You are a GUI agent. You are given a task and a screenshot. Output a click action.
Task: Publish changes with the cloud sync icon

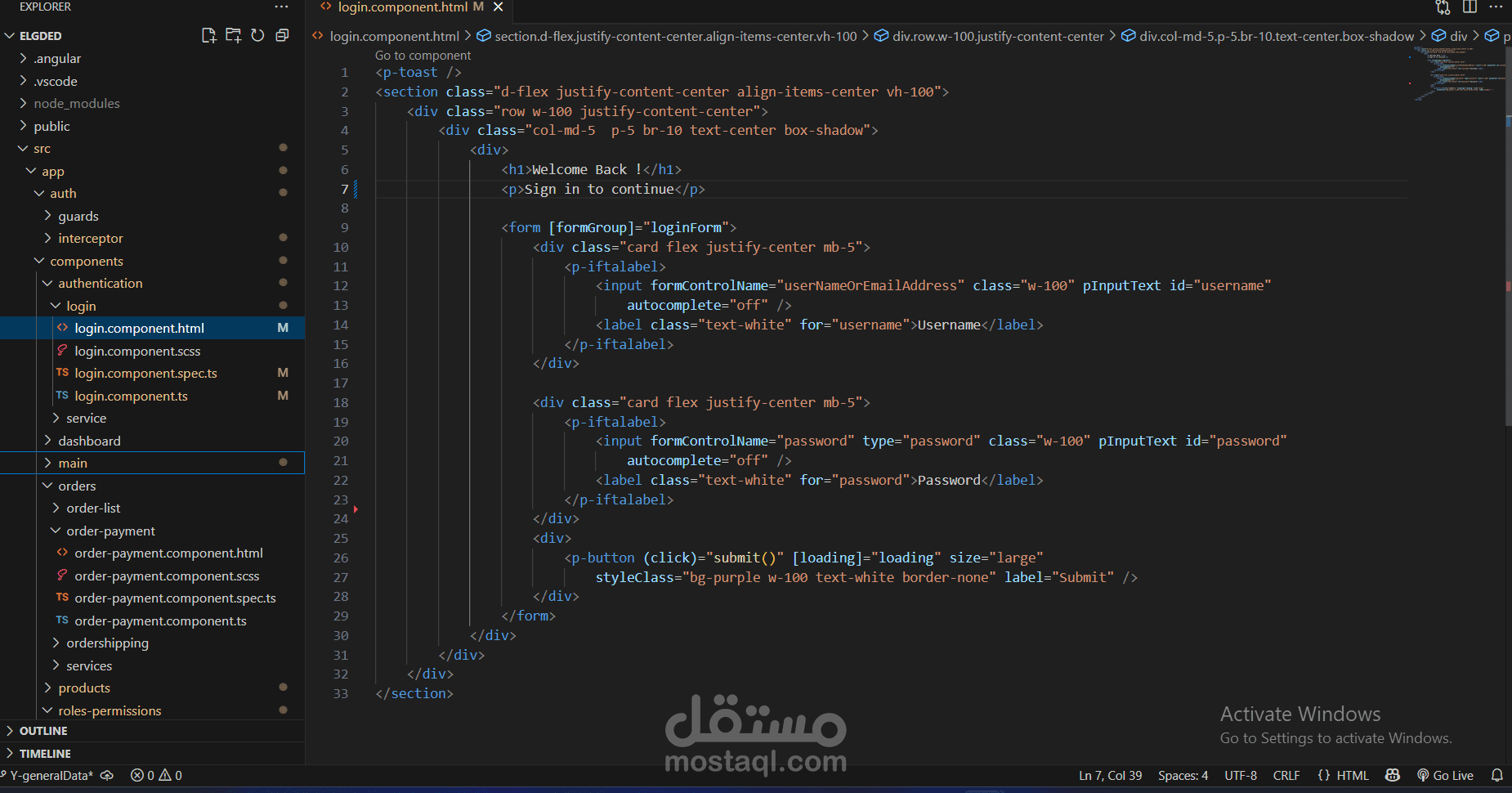[107, 775]
